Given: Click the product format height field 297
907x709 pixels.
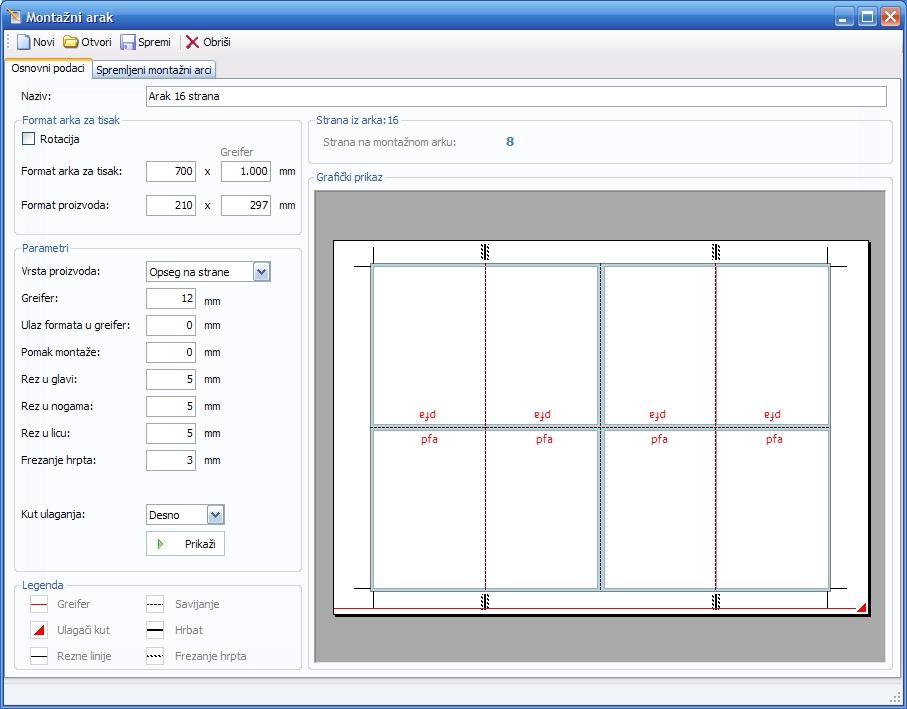Looking at the screenshot, I should pos(246,206).
